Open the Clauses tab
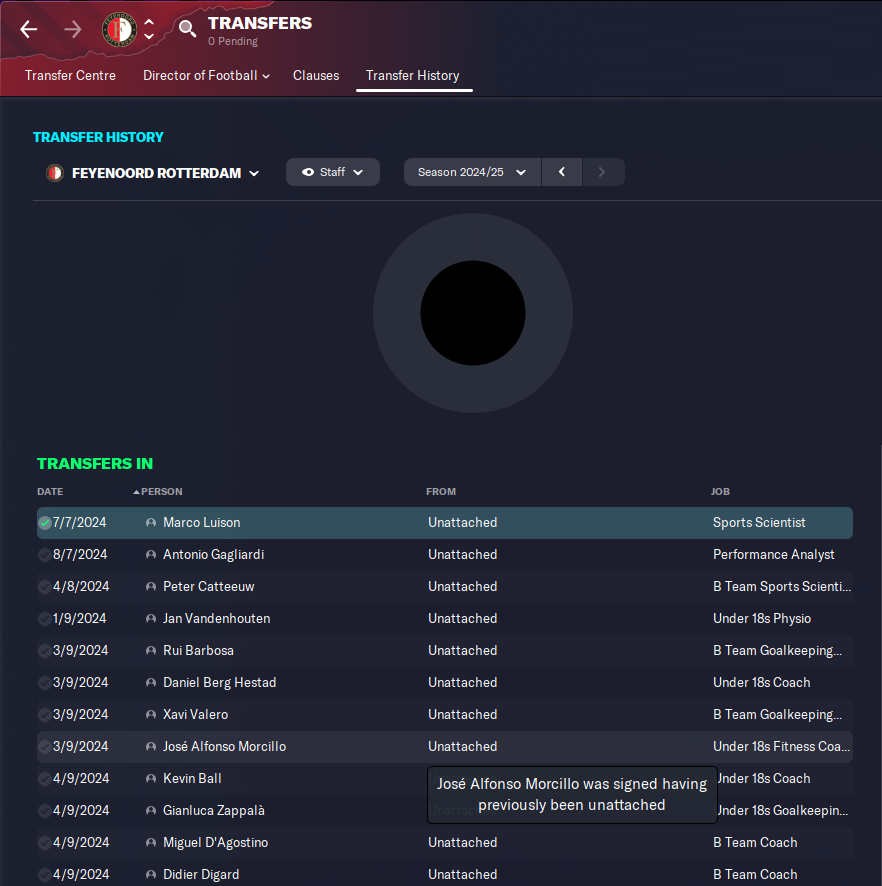This screenshot has height=886, width=882. pos(316,75)
